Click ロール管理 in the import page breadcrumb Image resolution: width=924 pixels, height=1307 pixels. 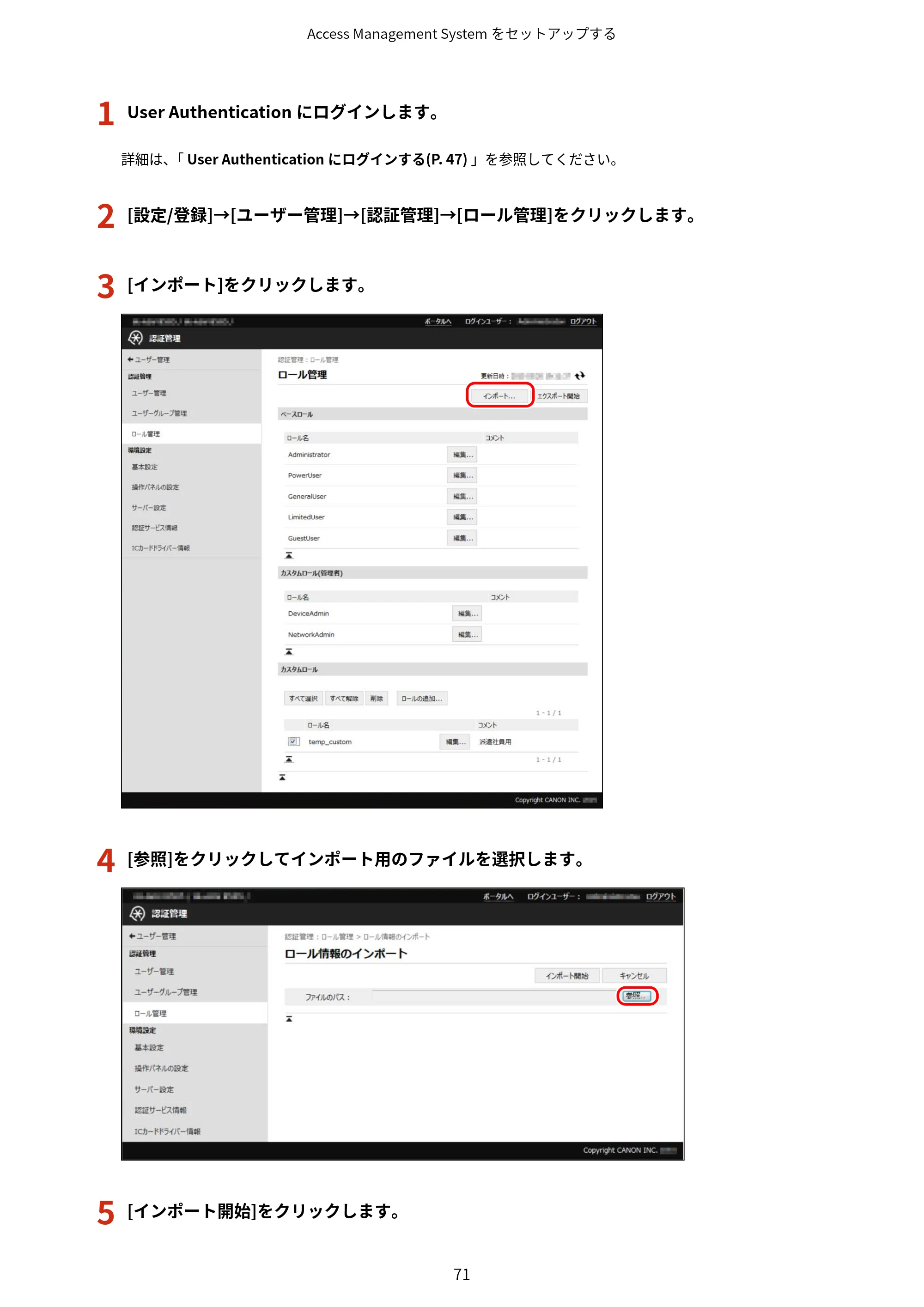point(338,936)
